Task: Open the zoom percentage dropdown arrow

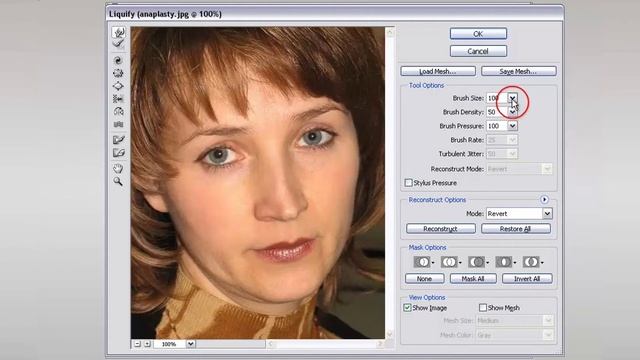Action: [191, 344]
